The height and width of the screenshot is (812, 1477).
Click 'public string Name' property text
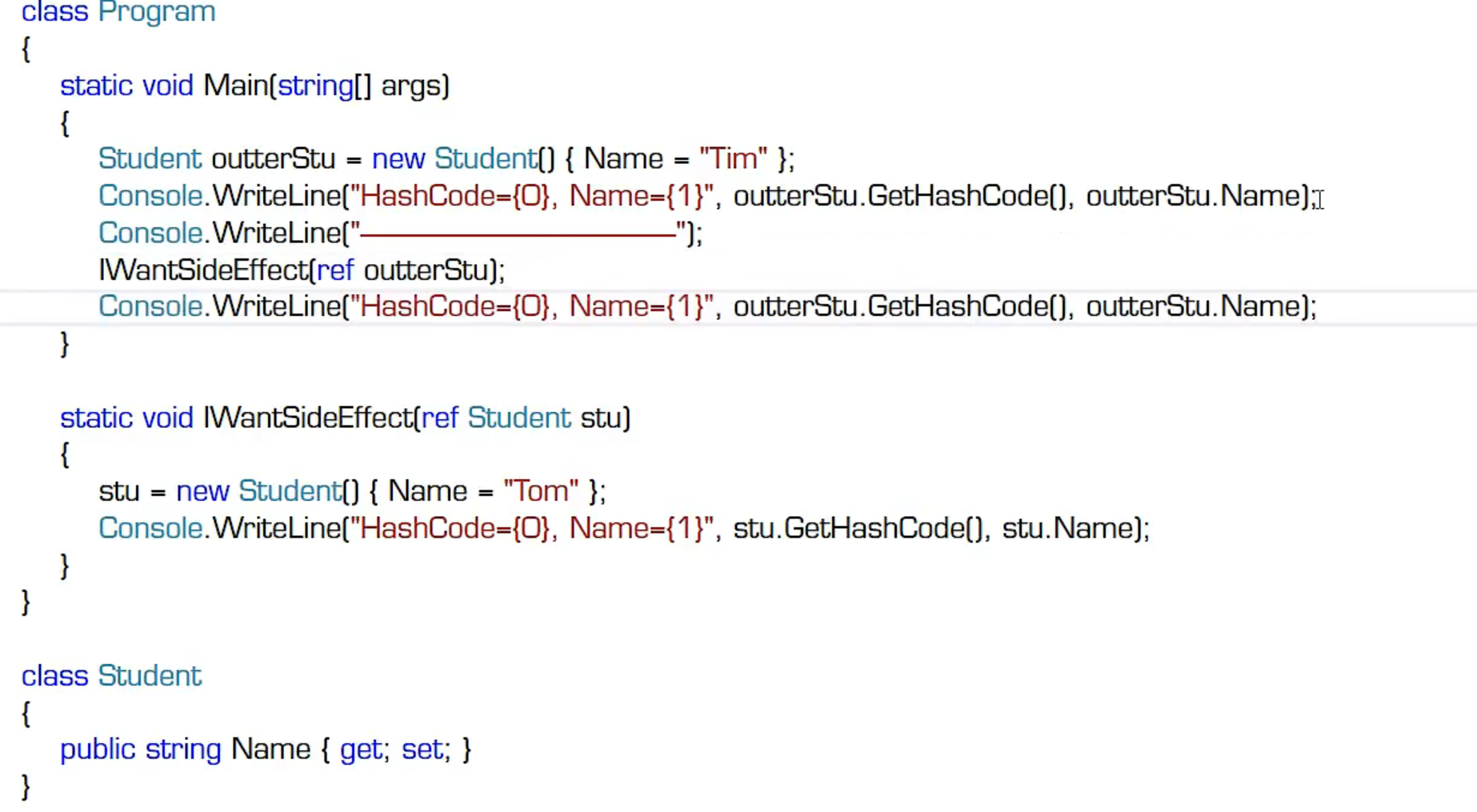pyautogui.click(x=185, y=750)
